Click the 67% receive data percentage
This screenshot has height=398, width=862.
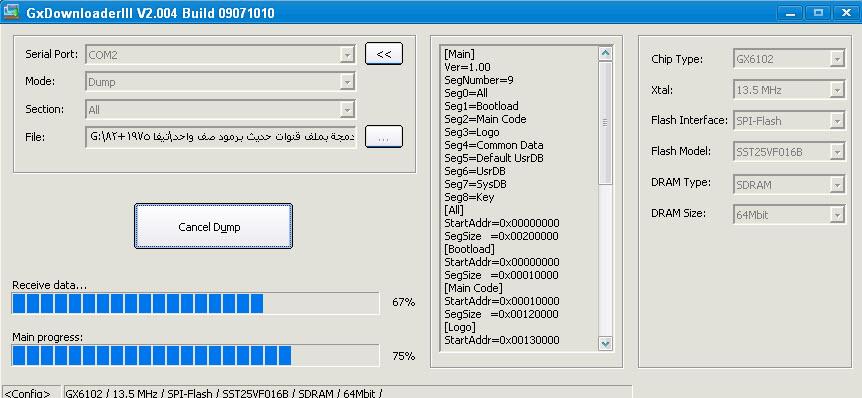(404, 302)
